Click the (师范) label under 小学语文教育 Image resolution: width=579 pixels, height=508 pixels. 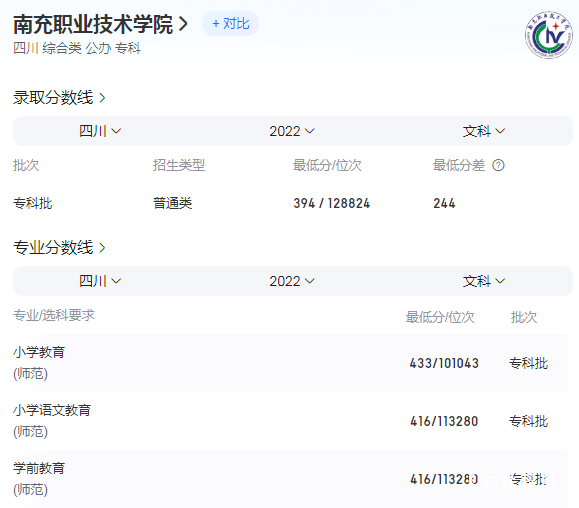coord(31,432)
